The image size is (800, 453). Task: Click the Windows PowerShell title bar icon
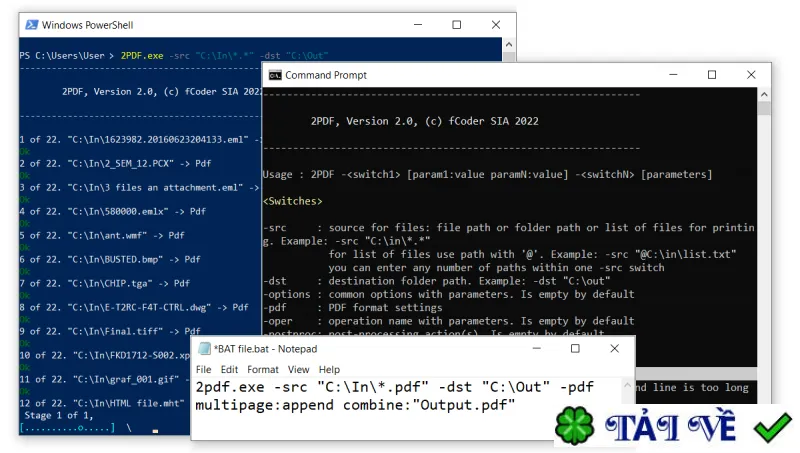click(32, 24)
